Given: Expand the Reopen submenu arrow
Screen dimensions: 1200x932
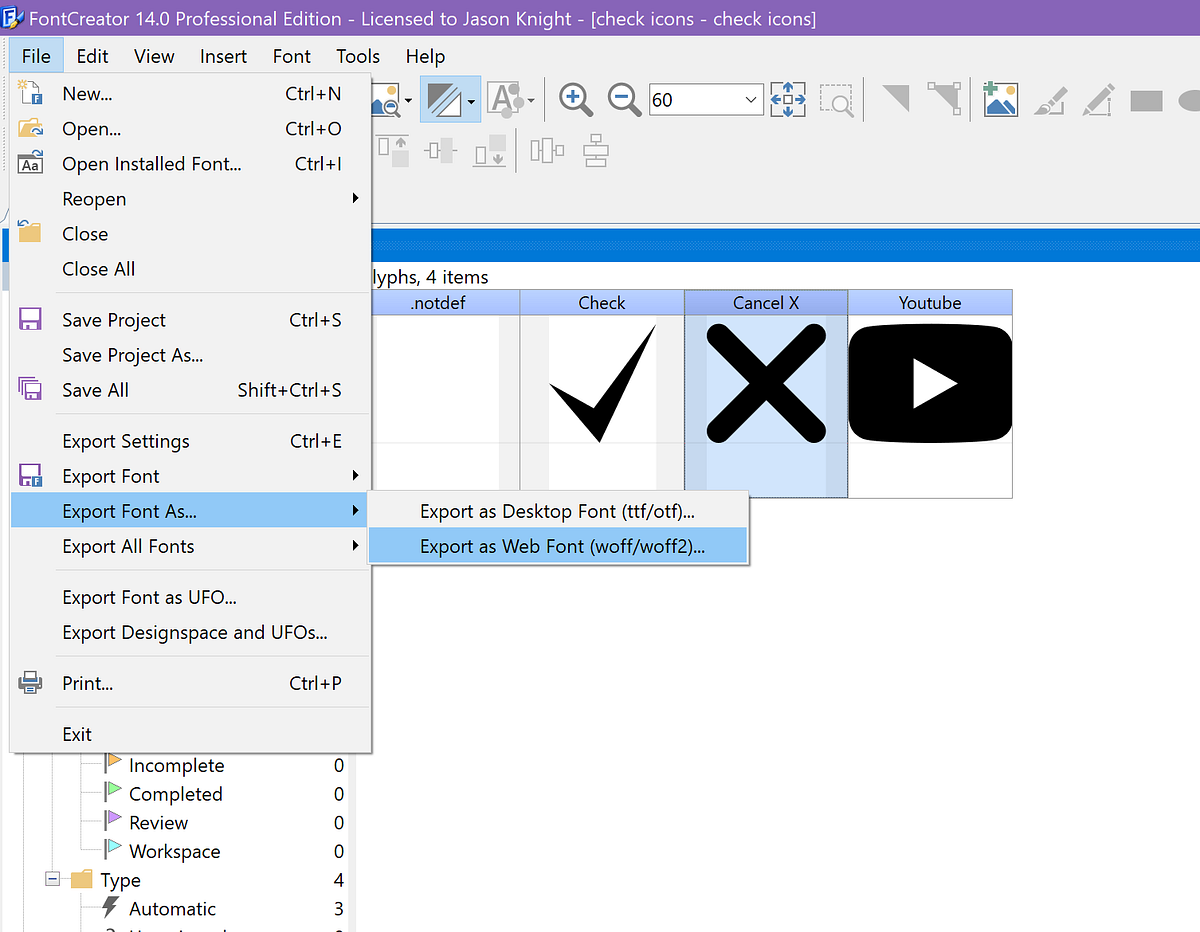Looking at the screenshot, I should click(355, 198).
